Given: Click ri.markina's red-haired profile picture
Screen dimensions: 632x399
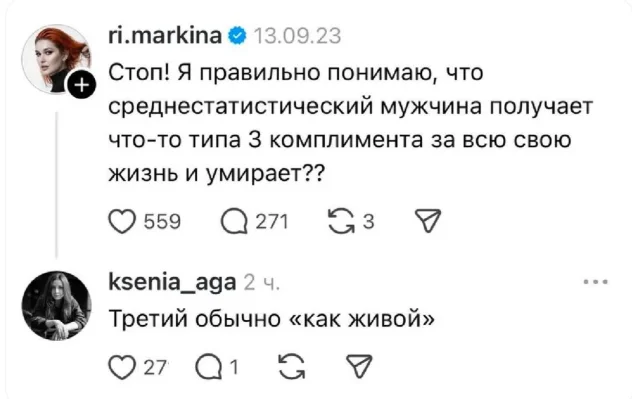Looking at the screenshot, I should [56, 59].
